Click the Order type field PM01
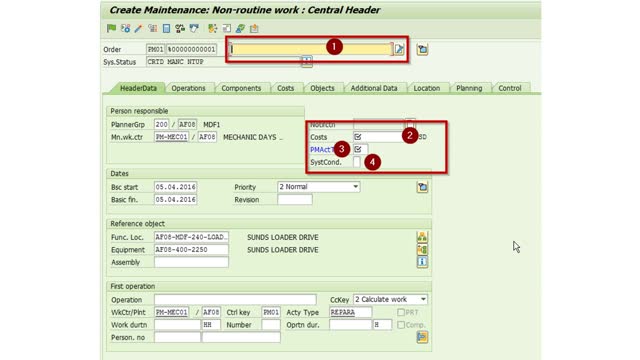This screenshot has width=640, height=360. 156,49
